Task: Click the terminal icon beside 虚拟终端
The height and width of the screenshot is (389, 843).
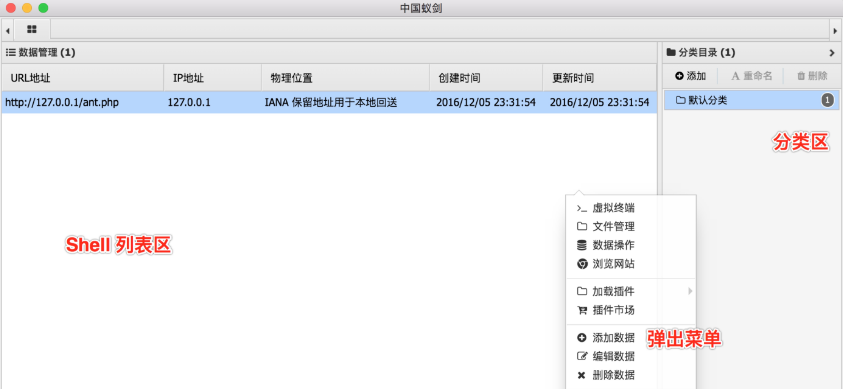Action: click(x=582, y=208)
